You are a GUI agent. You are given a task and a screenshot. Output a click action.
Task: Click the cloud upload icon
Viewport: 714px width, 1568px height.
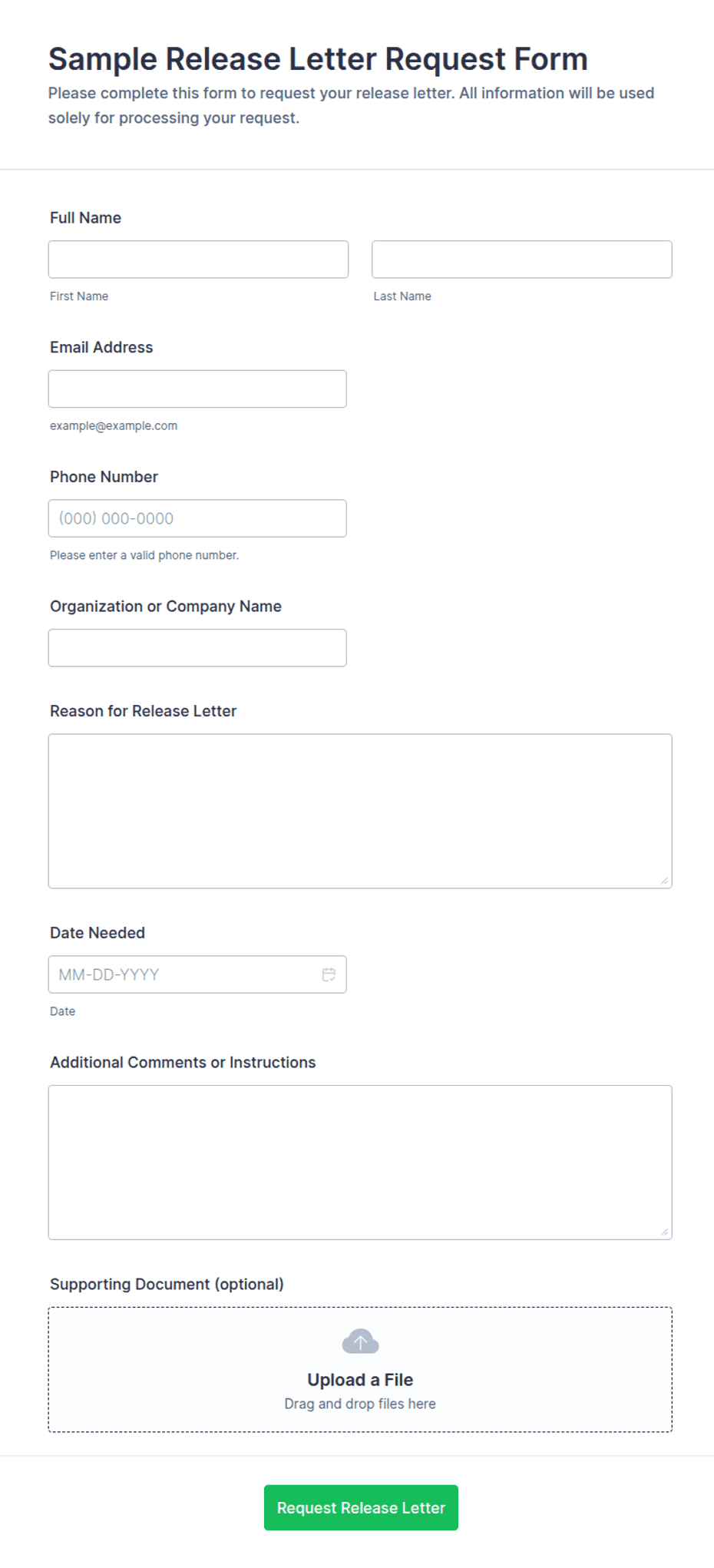pos(360,1341)
